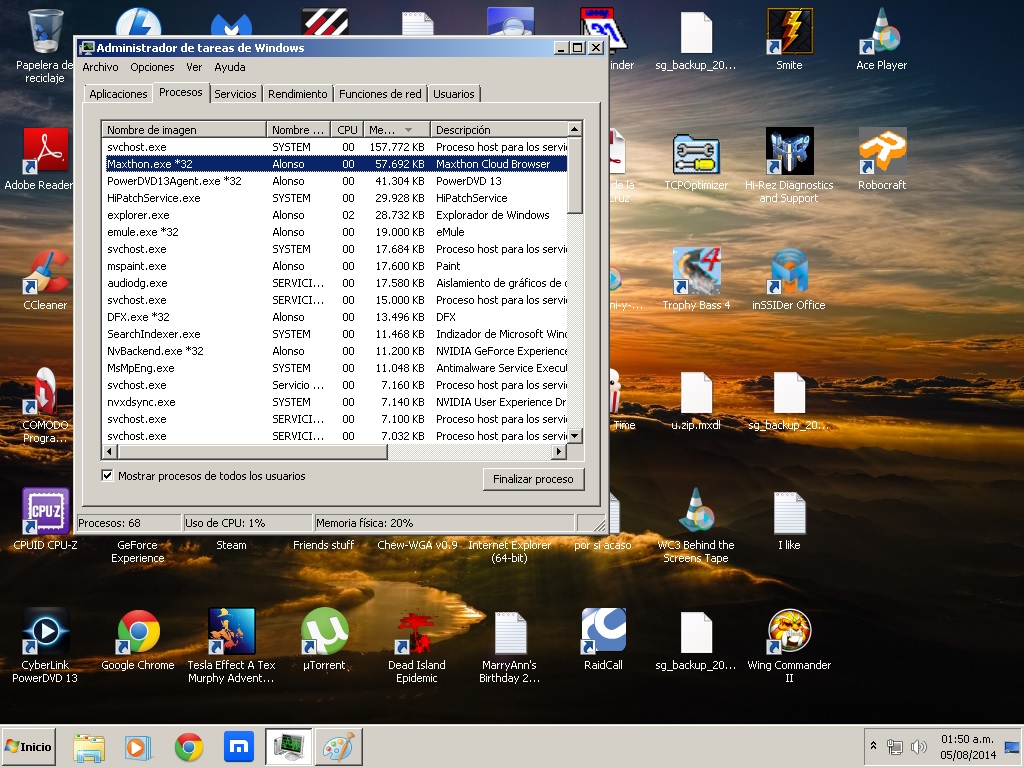The width and height of the screenshot is (1024, 768).
Task: Open Windows Explorer from taskbar
Action: point(89,747)
